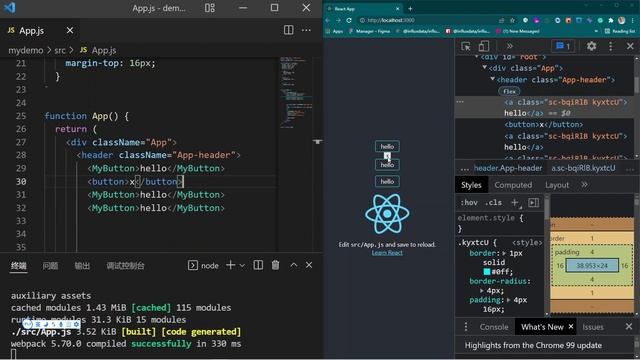Show more Styles sidebar tabs

pos(584,184)
